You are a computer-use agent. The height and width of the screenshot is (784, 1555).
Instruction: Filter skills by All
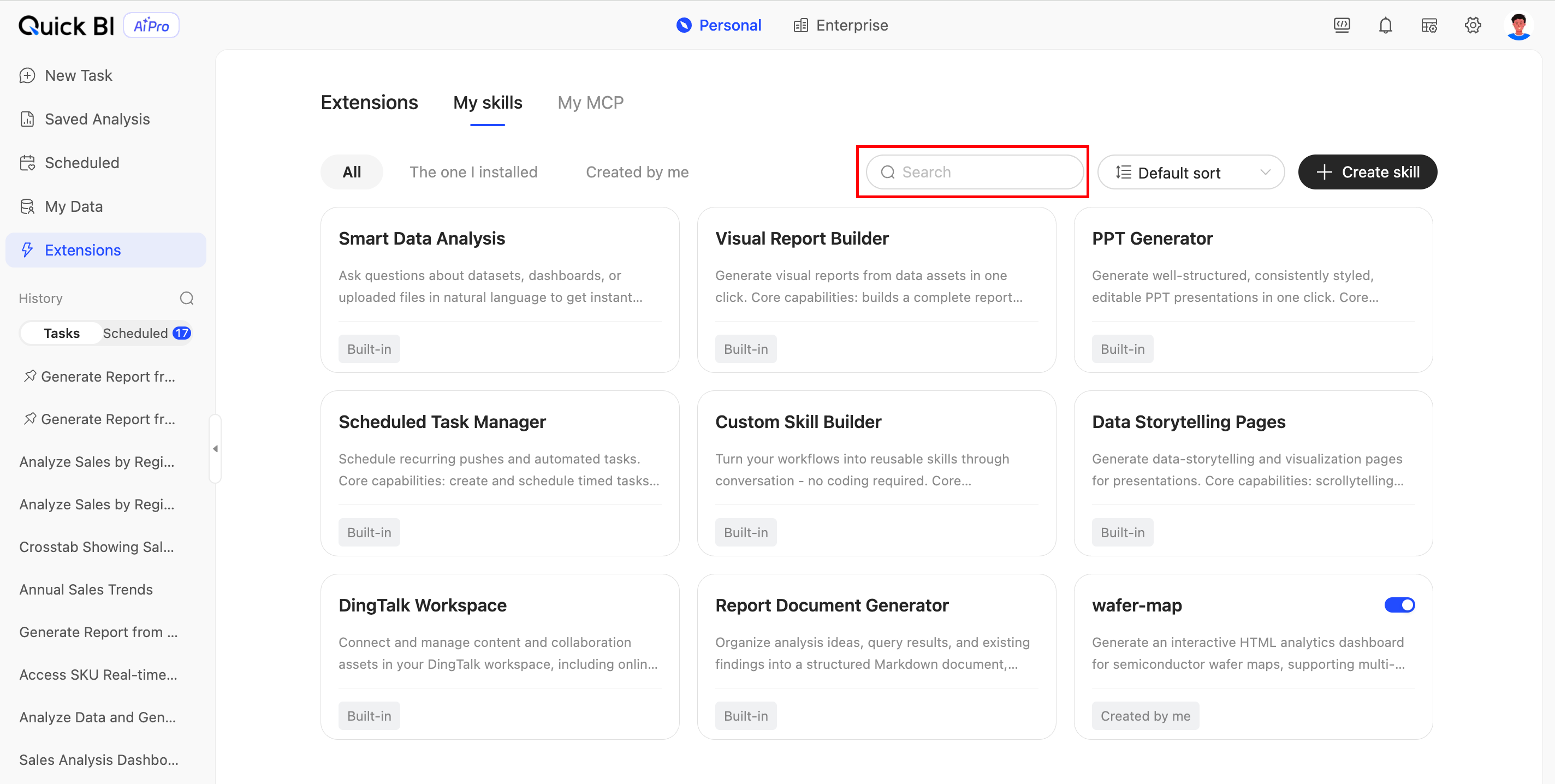coord(352,172)
